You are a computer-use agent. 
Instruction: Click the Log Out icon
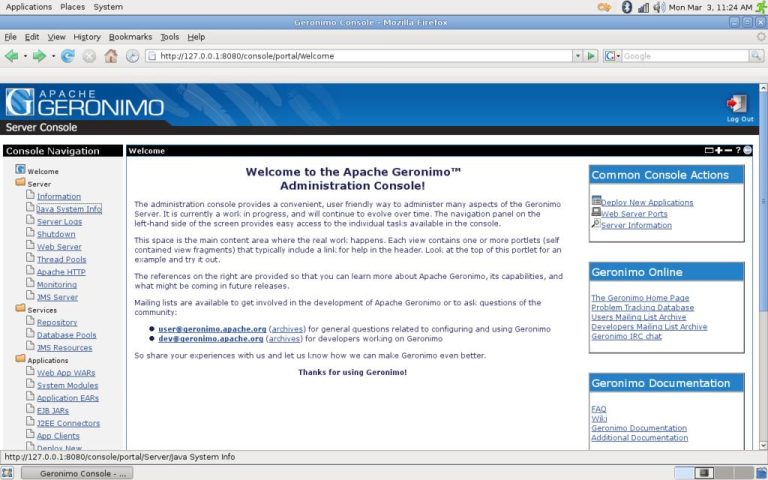[737, 104]
